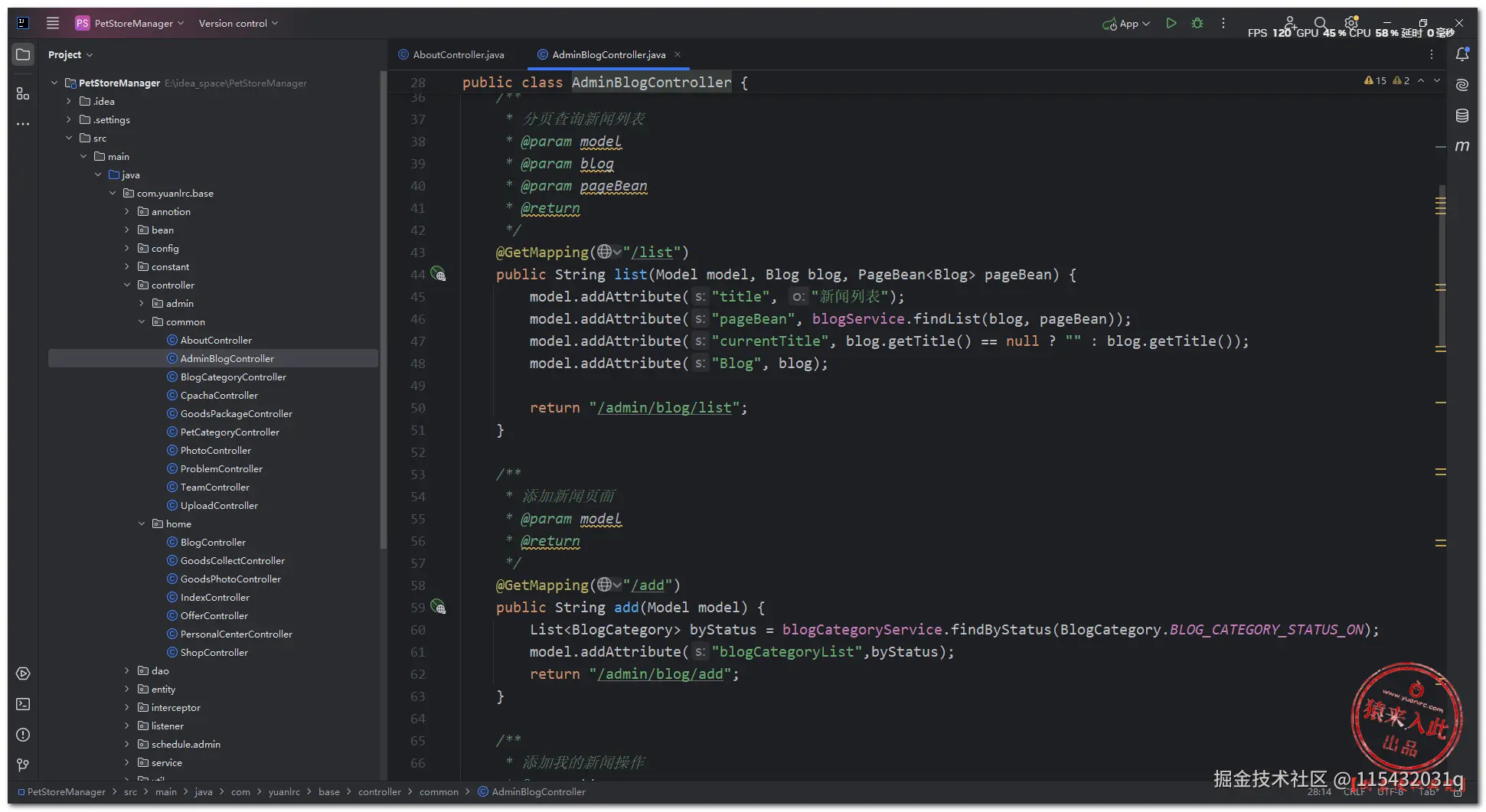Collapse the home package
This screenshot has width=1486, height=812.
[142, 523]
